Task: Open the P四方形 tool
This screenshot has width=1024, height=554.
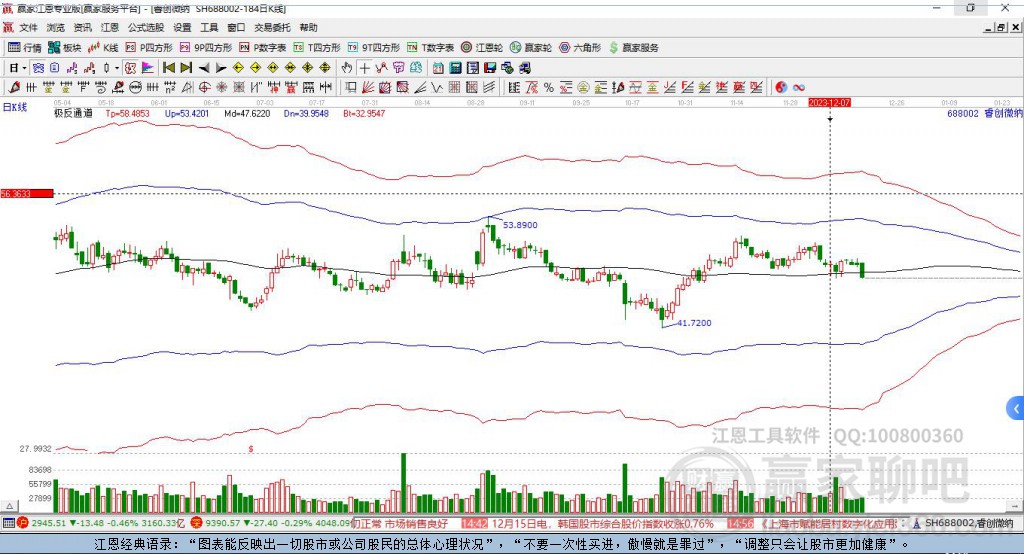Action: [x=149, y=48]
